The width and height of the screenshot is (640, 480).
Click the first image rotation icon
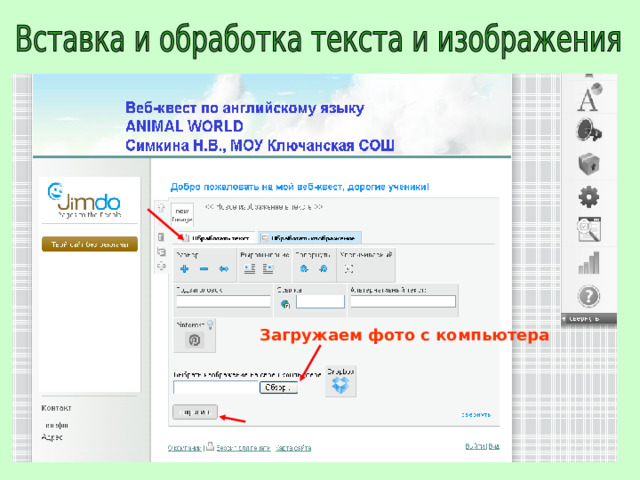click(304, 269)
